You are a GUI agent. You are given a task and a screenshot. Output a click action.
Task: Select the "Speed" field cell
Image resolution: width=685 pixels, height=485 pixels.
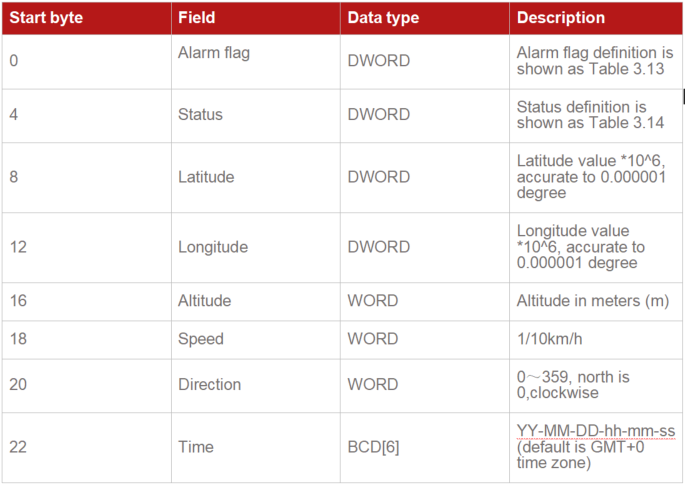pos(200,339)
